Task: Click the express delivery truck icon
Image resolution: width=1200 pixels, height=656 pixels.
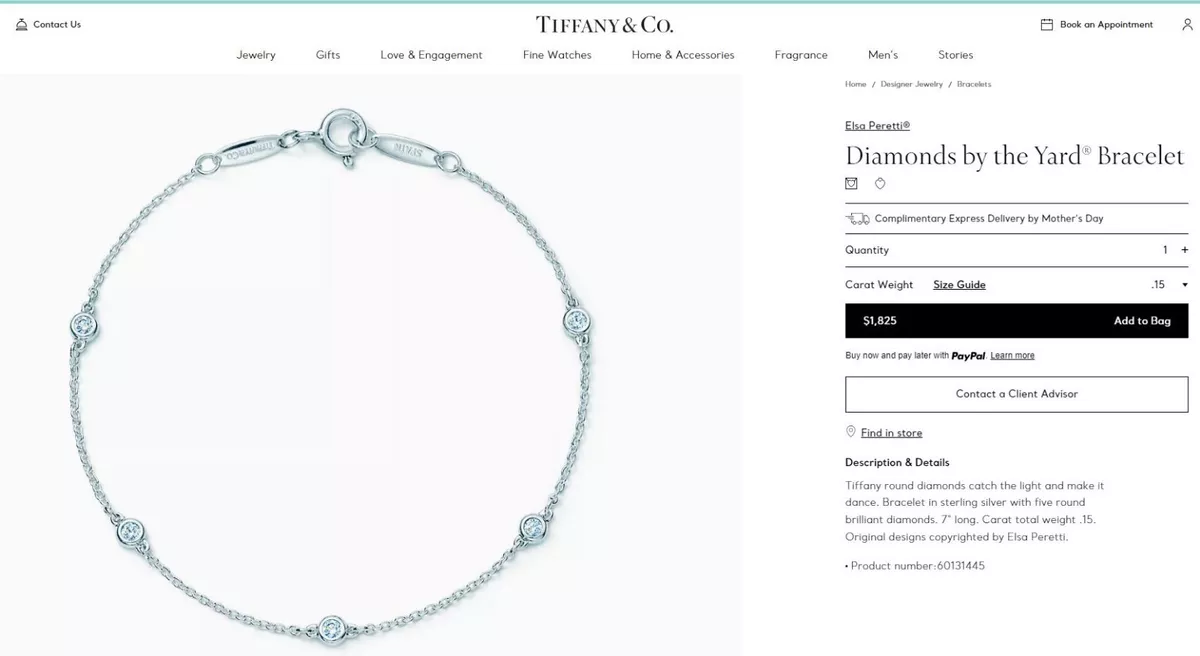Action: (x=857, y=218)
